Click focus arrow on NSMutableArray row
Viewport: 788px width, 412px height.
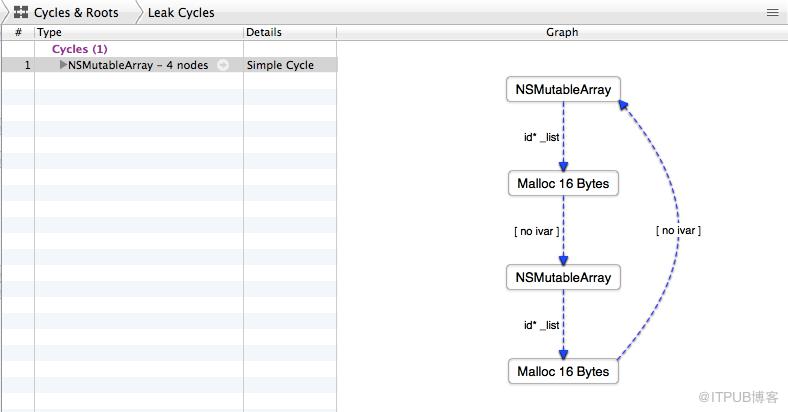pyautogui.click(x=223, y=65)
